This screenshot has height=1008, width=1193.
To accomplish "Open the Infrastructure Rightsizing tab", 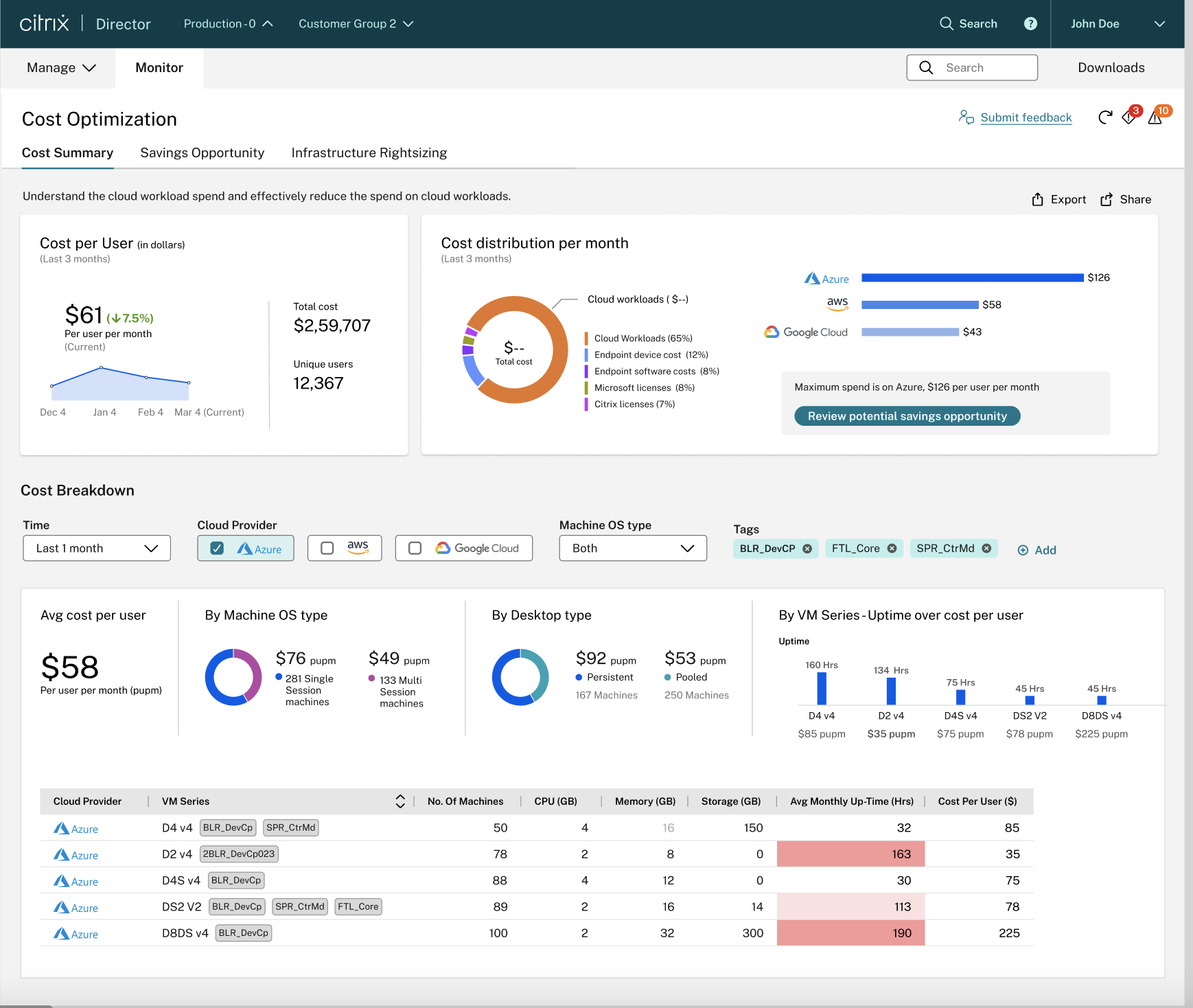I will (x=369, y=153).
